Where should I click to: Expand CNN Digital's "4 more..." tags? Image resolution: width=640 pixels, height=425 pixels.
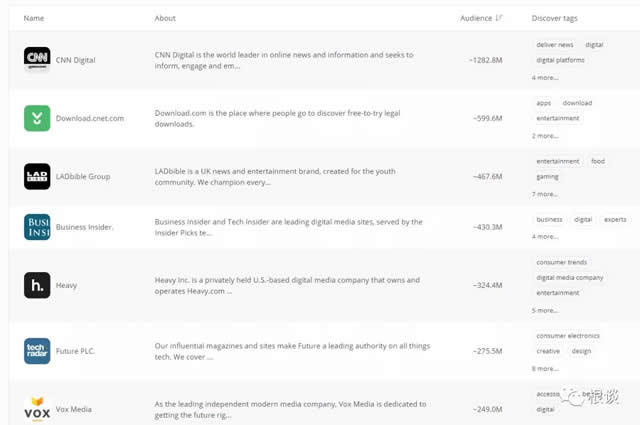point(545,77)
